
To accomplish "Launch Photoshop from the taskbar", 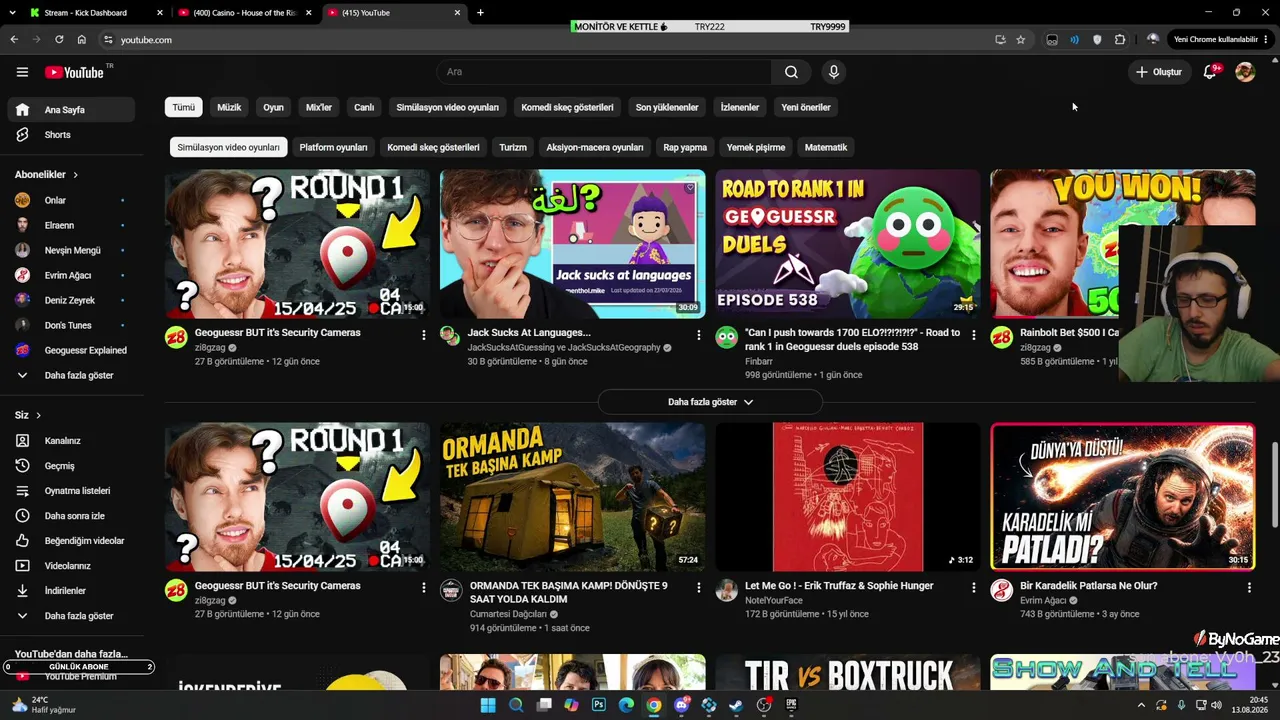I will click(x=599, y=705).
